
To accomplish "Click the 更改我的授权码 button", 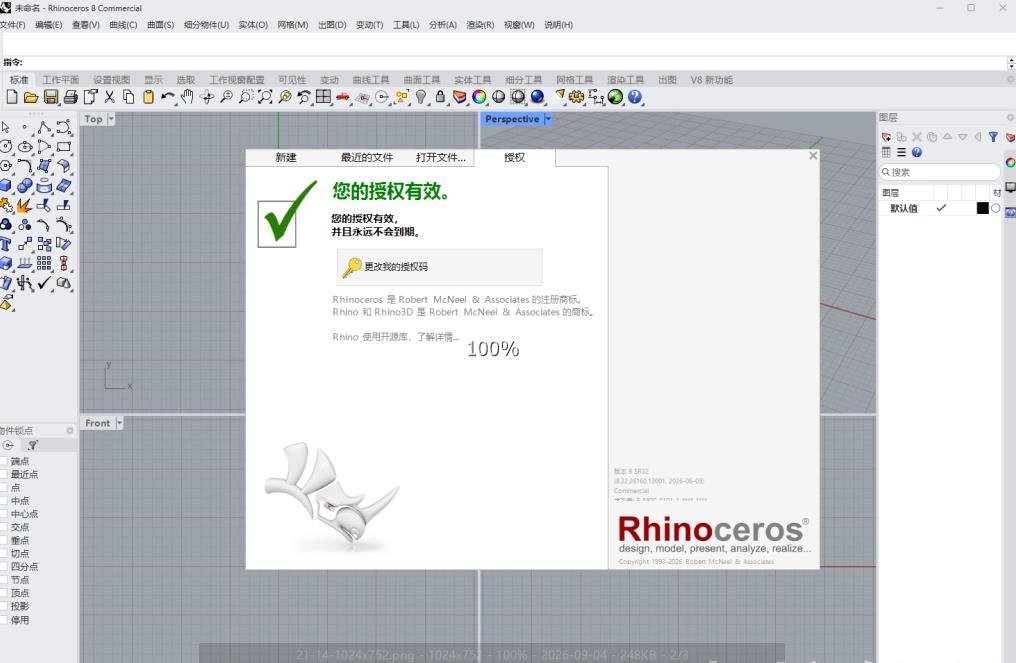I will 439,266.
